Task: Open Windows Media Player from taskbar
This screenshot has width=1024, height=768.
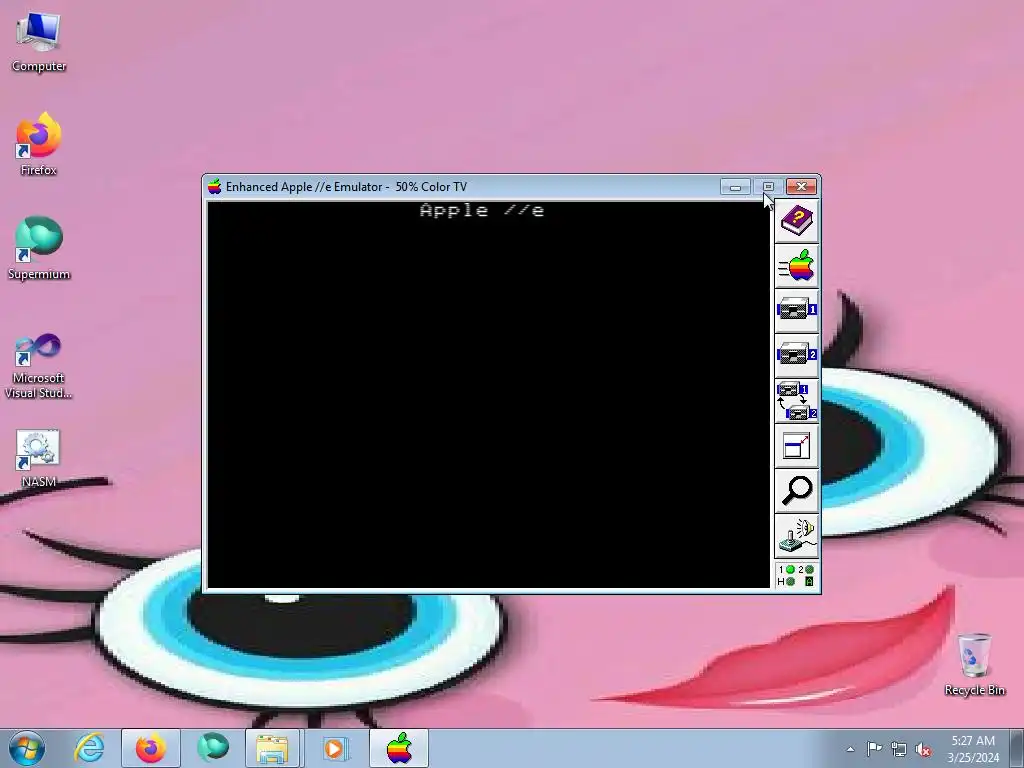Action: point(334,748)
